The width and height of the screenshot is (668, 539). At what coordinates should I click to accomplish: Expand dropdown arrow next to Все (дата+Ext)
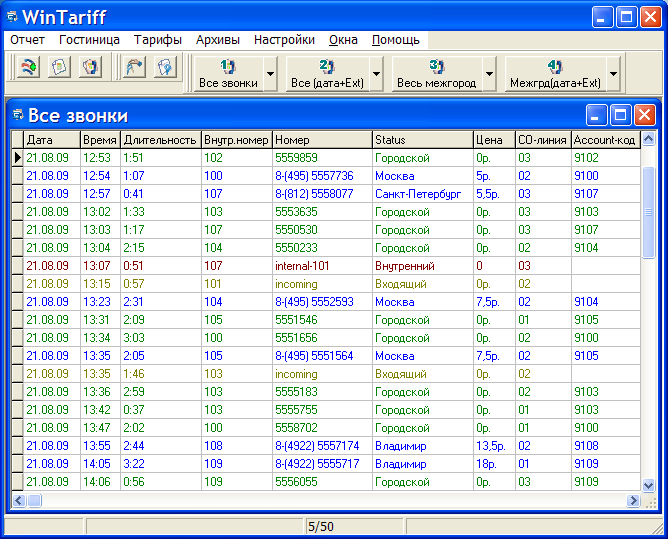pyautogui.click(x=376, y=74)
